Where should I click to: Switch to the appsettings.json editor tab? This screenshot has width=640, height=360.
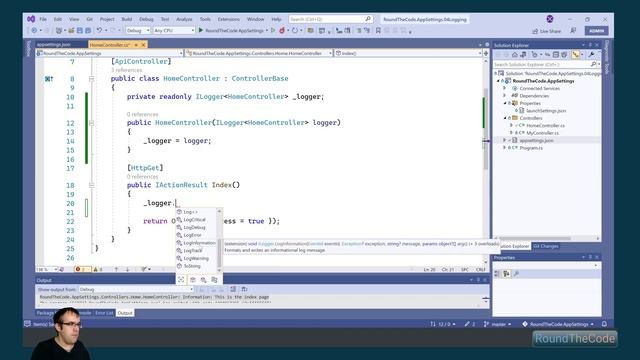click(x=53, y=44)
